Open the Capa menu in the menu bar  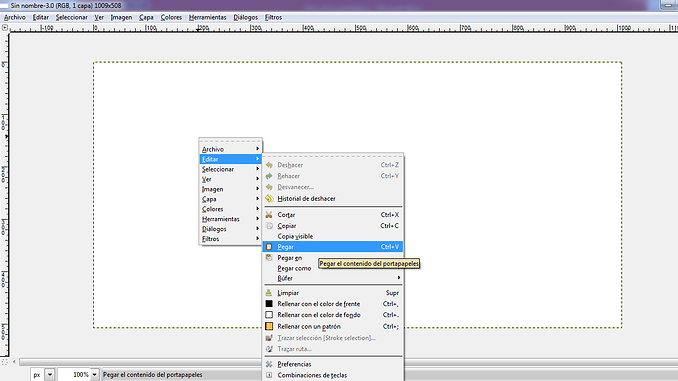click(146, 17)
